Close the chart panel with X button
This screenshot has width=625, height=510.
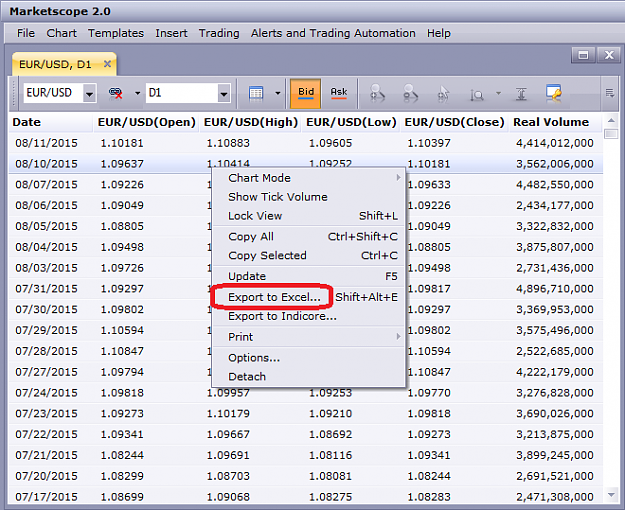[609, 55]
